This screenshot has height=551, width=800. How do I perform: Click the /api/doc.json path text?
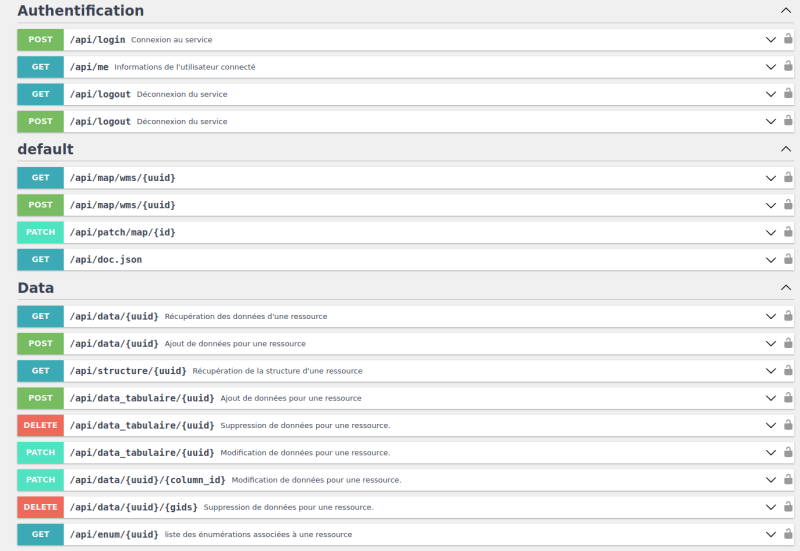pos(106,260)
